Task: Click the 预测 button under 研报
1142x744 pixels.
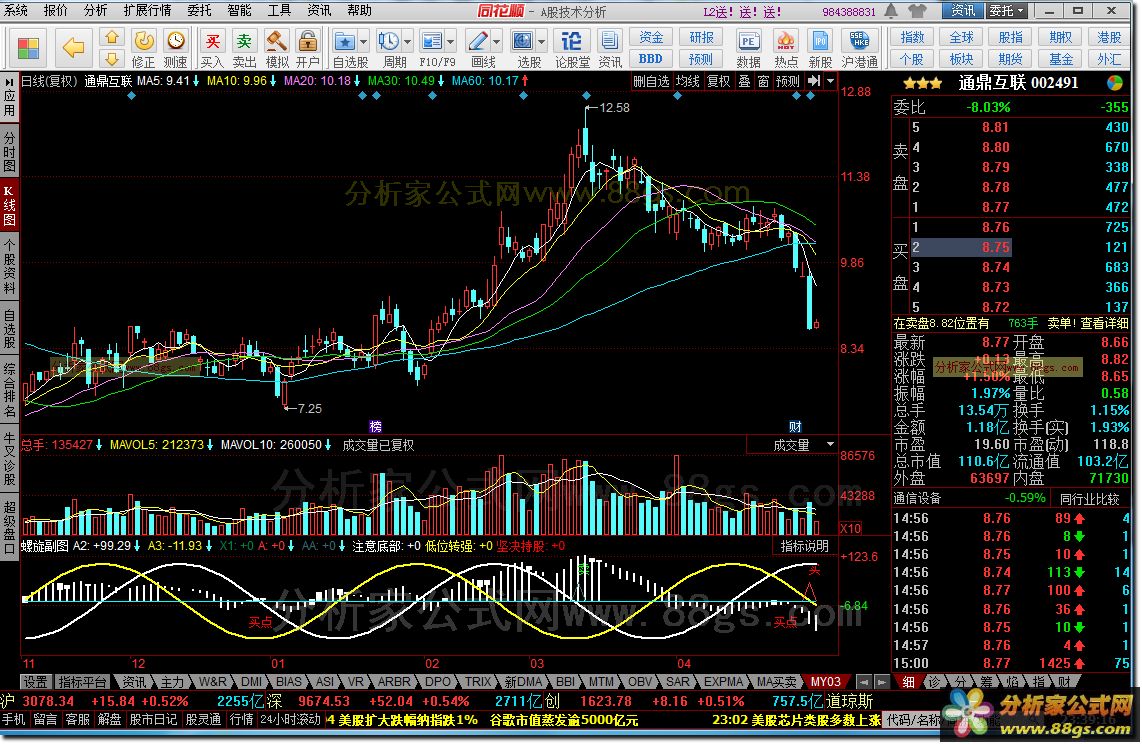Action: coord(701,59)
